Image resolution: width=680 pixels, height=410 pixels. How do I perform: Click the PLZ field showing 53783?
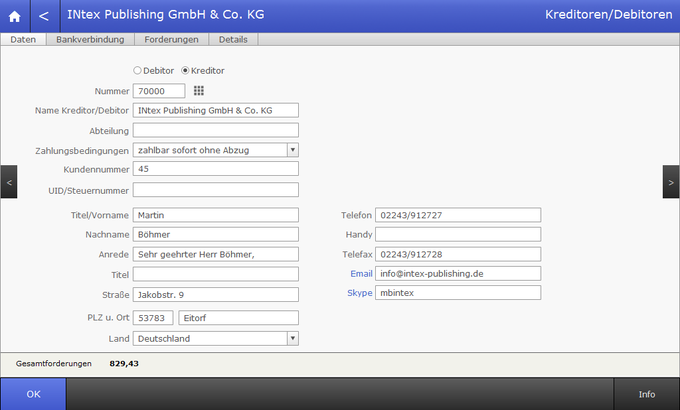(x=153, y=318)
